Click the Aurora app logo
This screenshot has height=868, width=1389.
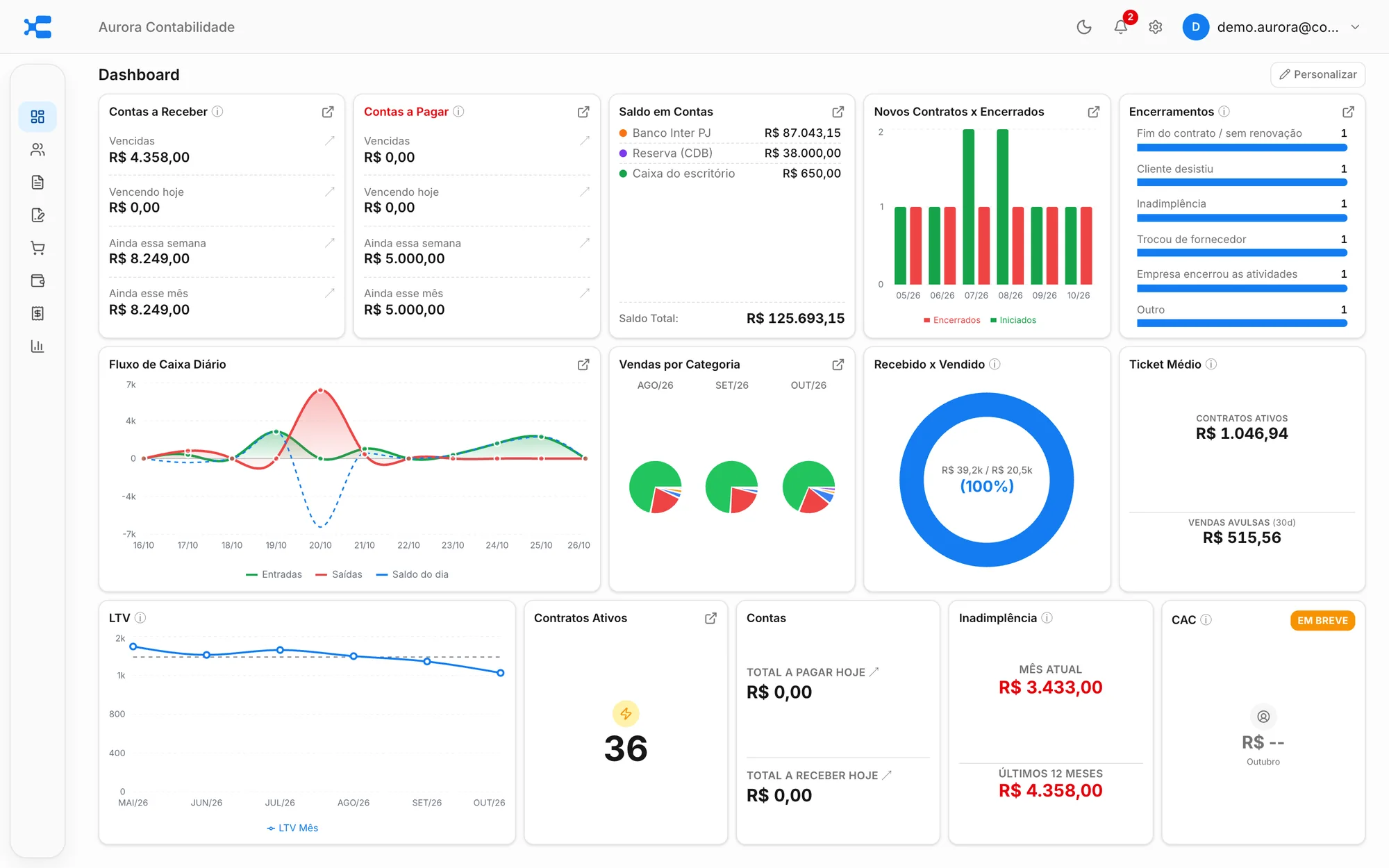pos(38,27)
